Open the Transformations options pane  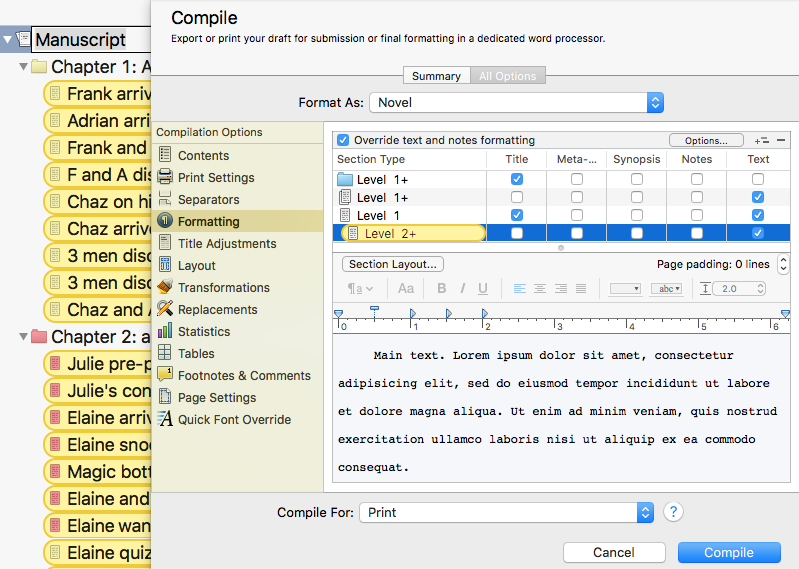pyautogui.click(x=223, y=287)
